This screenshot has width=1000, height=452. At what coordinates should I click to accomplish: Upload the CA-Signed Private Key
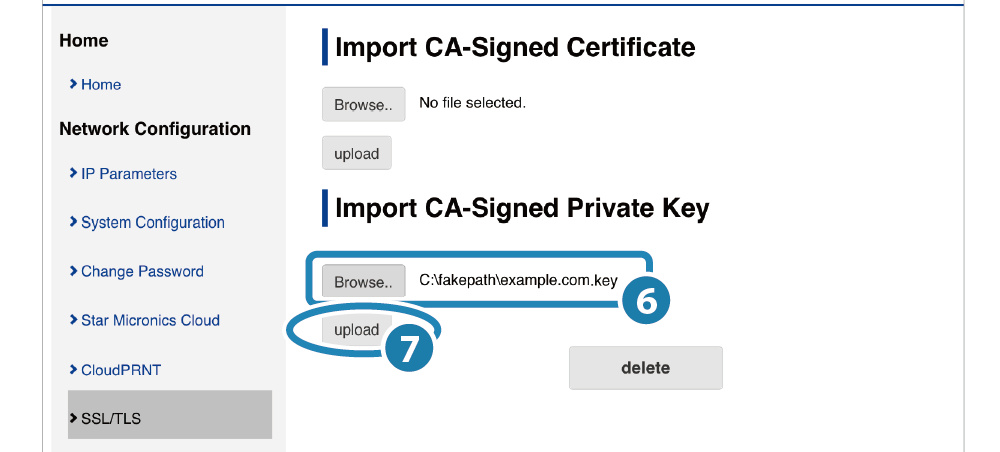(357, 330)
